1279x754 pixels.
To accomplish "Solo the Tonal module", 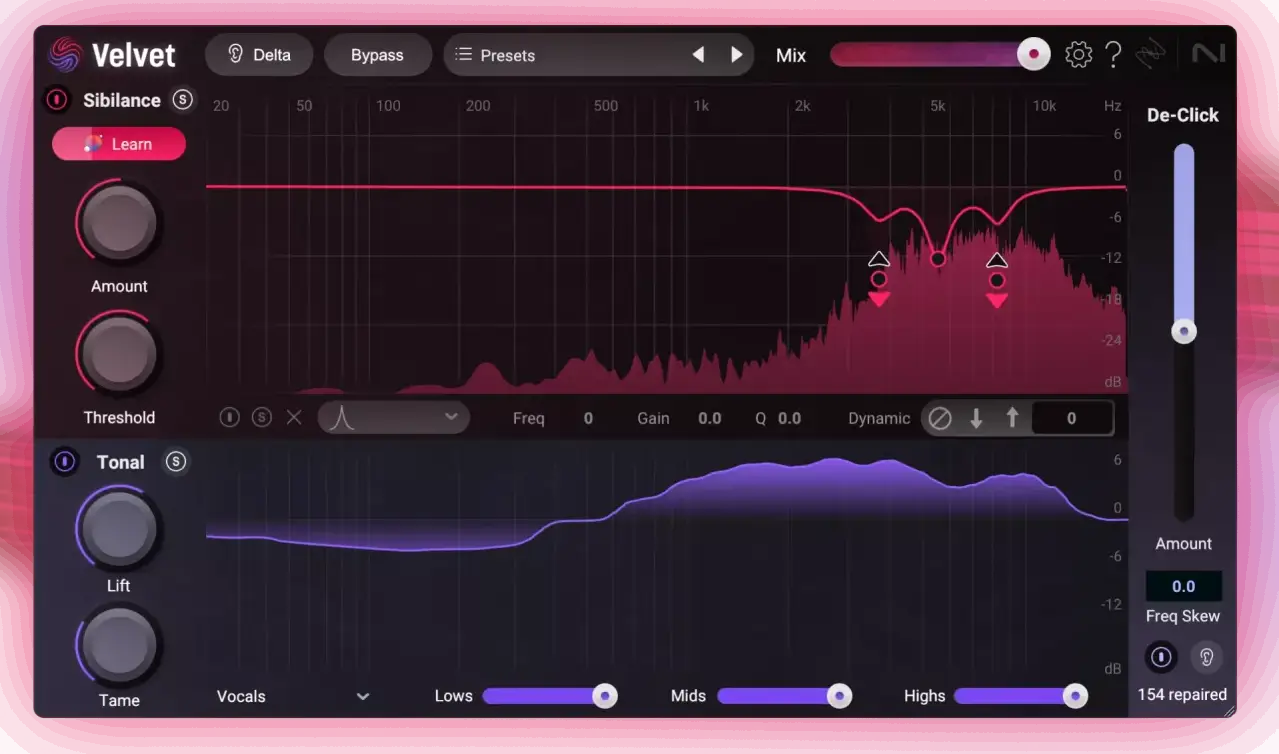I will [x=176, y=461].
